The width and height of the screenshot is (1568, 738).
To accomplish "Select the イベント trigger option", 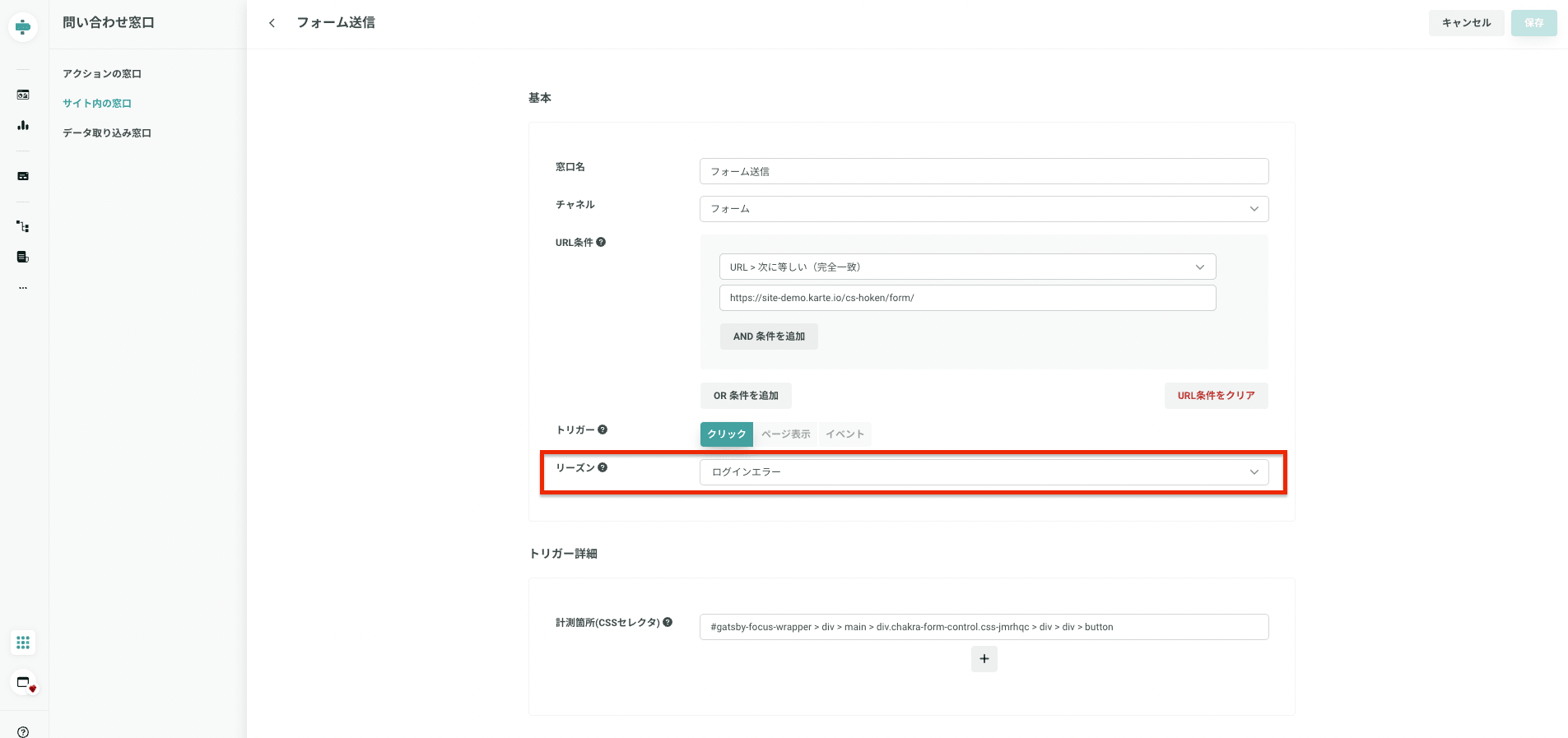I will [x=845, y=434].
